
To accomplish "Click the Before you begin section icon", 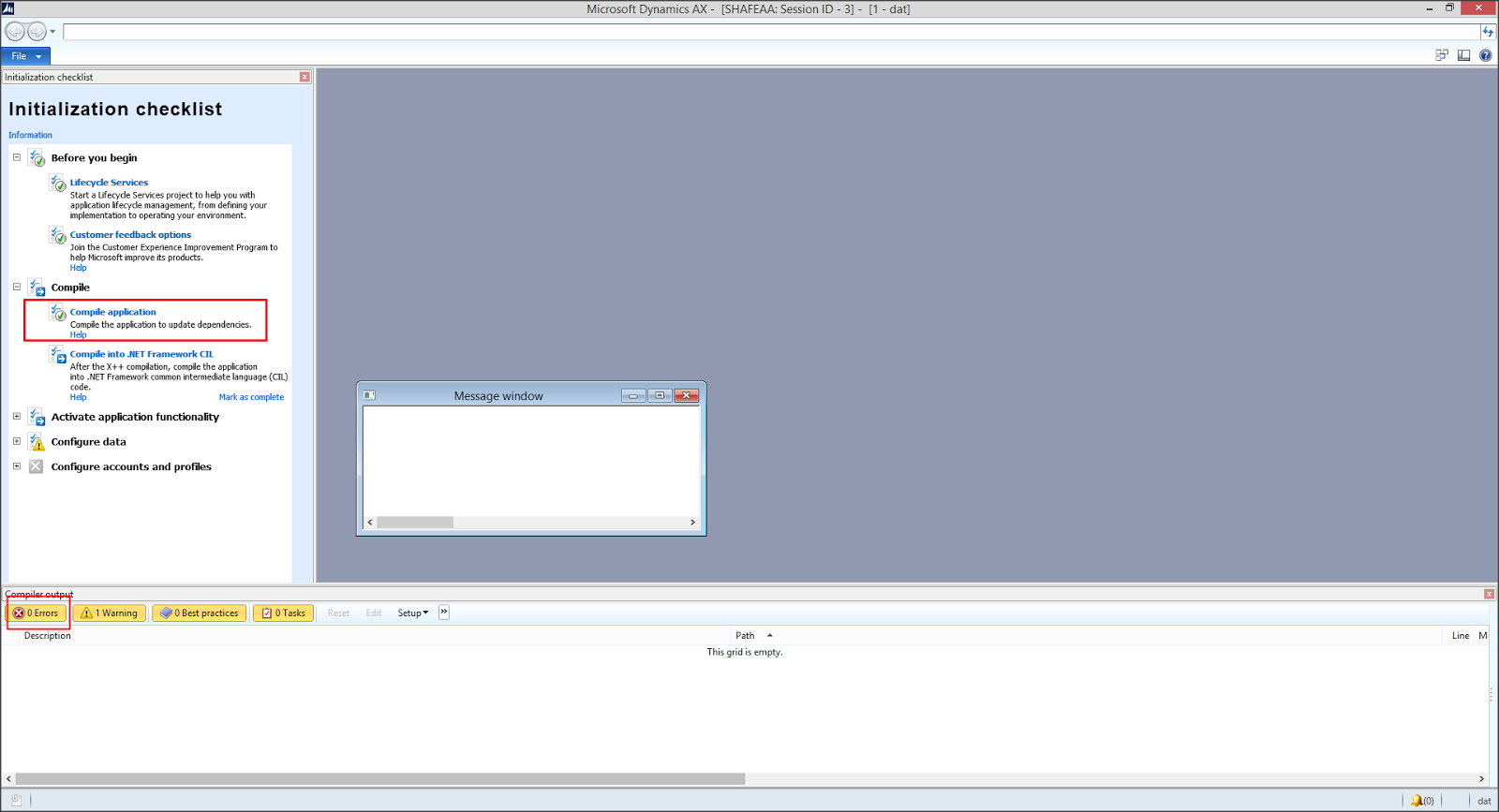I will point(37,157).
